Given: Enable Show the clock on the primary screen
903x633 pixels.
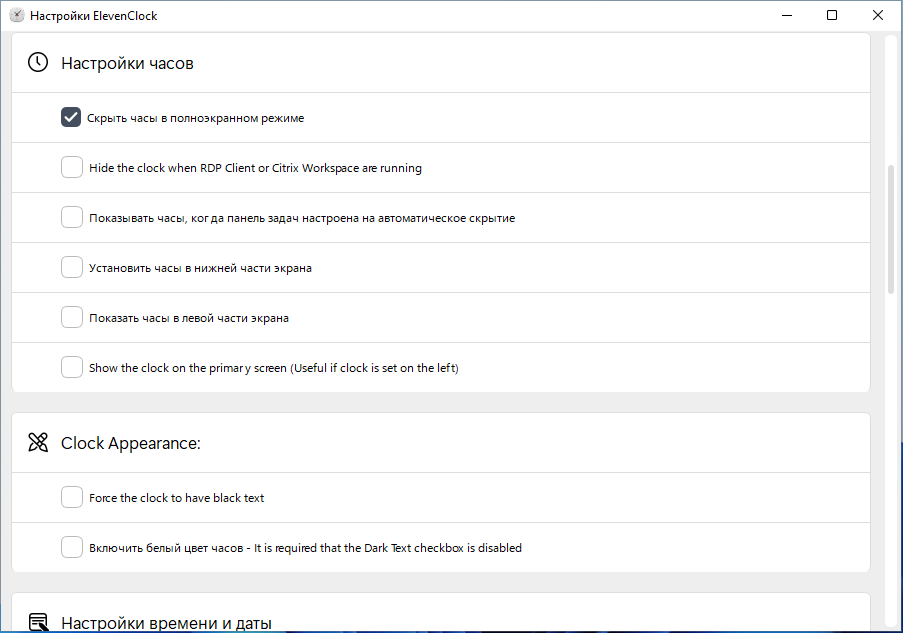Looking at the screenshot, I should (72, 367).
